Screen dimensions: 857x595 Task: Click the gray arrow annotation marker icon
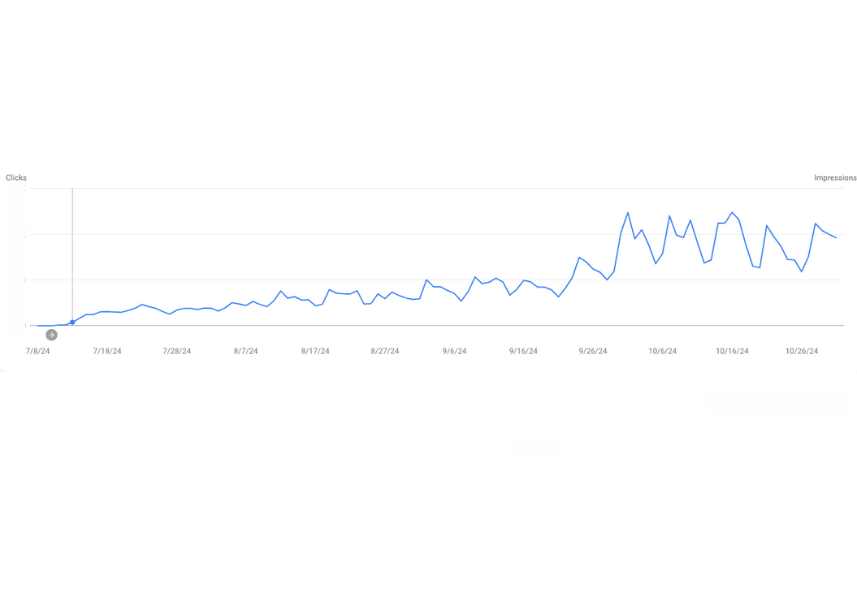pyautogui.click(x=51, y=335)
